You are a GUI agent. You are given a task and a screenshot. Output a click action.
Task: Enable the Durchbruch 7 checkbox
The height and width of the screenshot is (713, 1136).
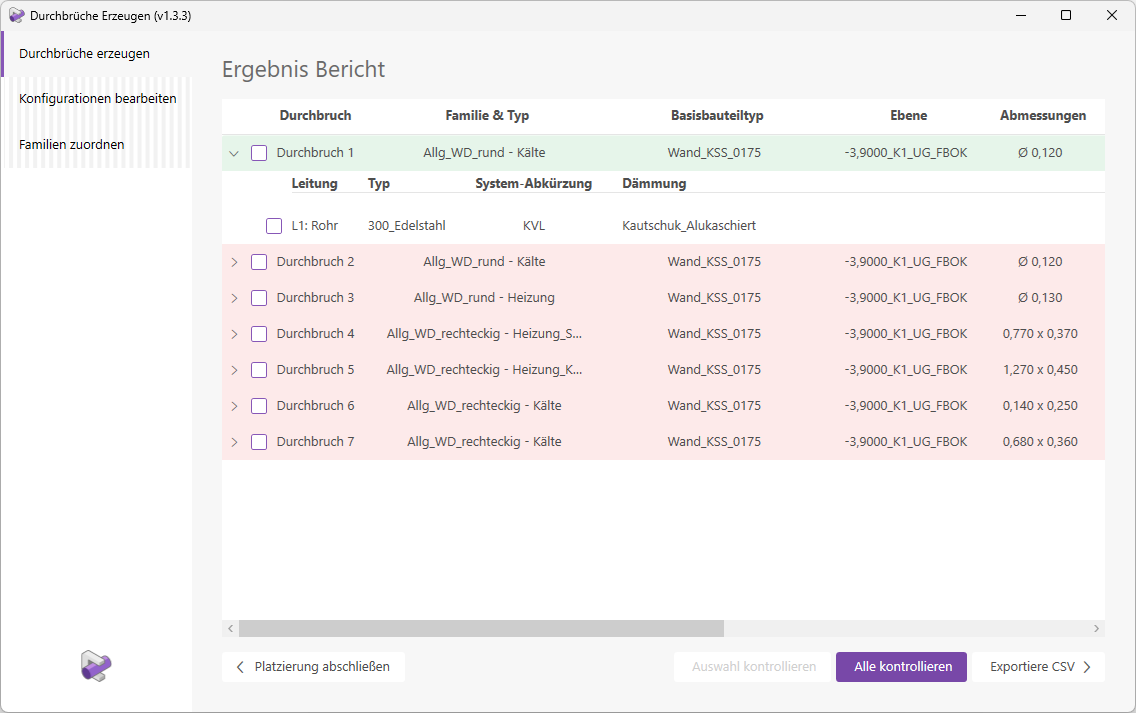pos(259,442)
